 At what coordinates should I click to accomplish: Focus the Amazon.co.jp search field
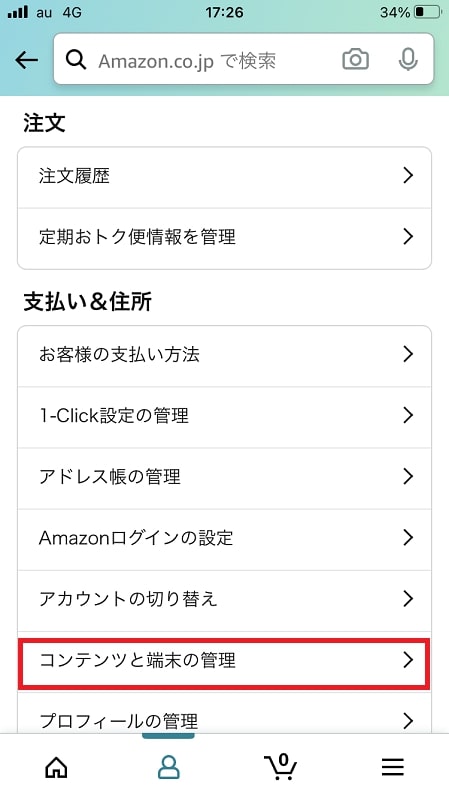[x=244, y=59]
